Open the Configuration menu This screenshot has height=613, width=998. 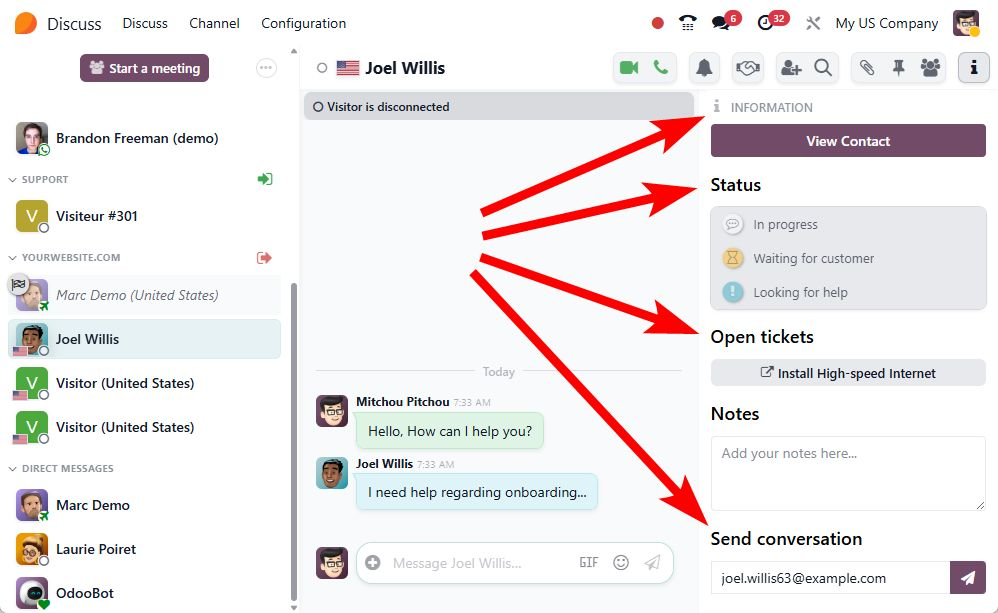coord(304,24)
